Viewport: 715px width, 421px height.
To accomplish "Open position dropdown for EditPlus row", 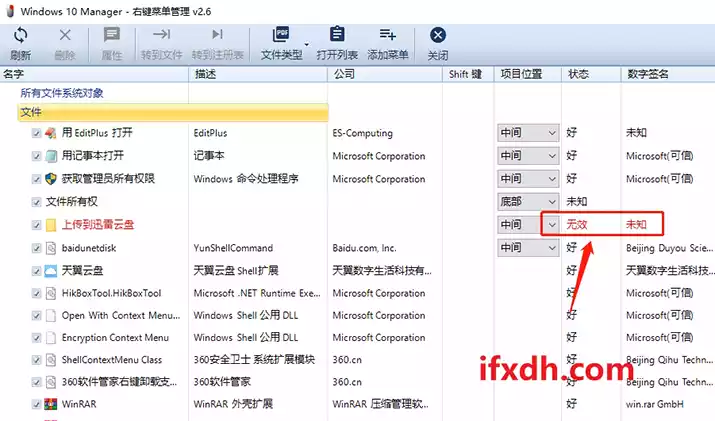I will 528,133.
